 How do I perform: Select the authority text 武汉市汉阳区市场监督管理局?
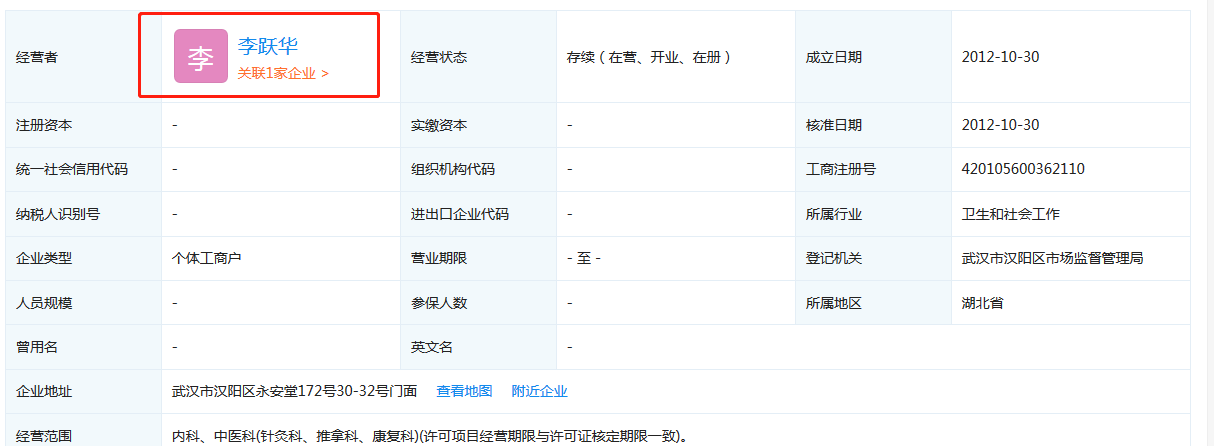[x=1052, y=258]
